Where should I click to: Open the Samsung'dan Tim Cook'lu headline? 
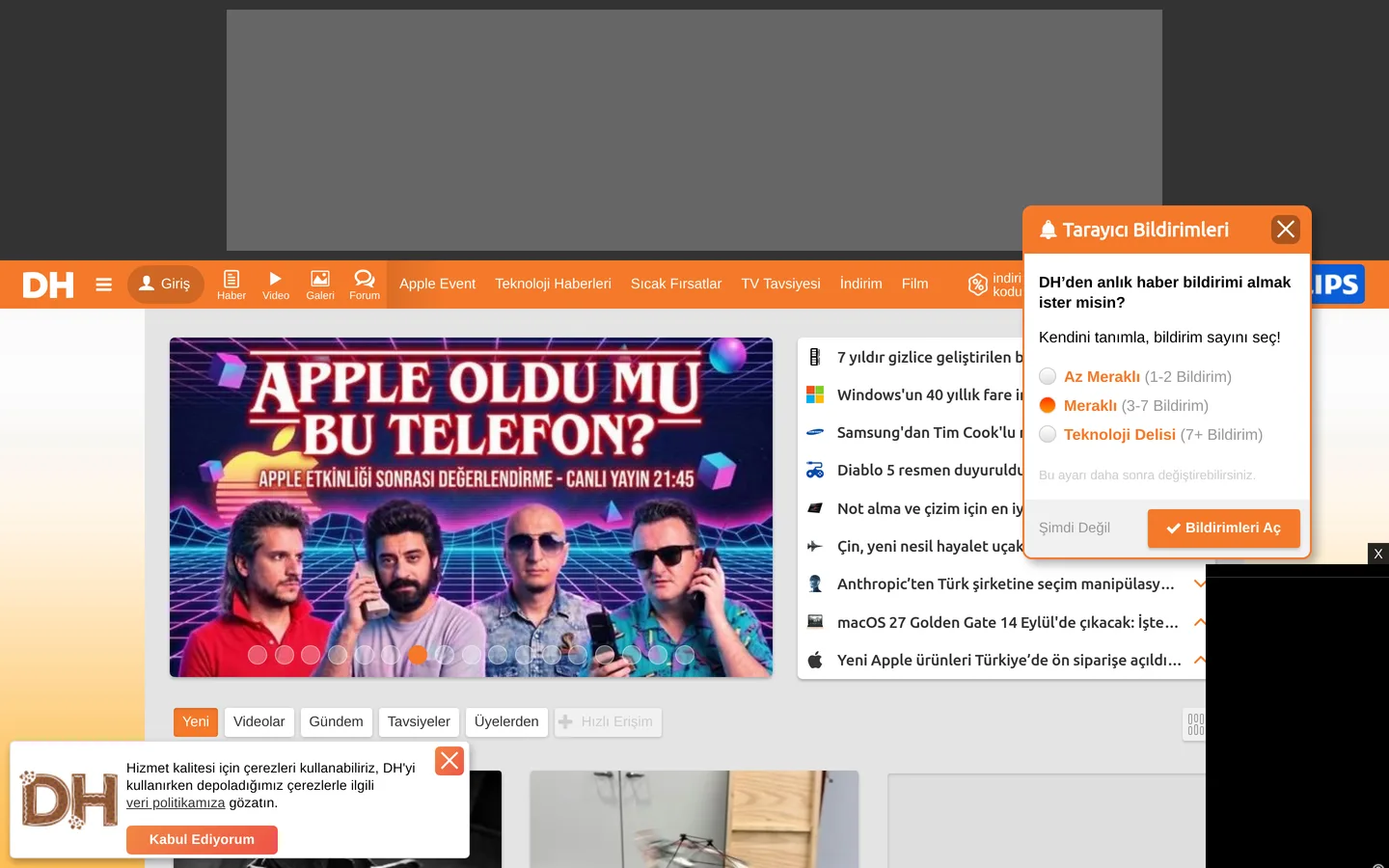point(930,432)
